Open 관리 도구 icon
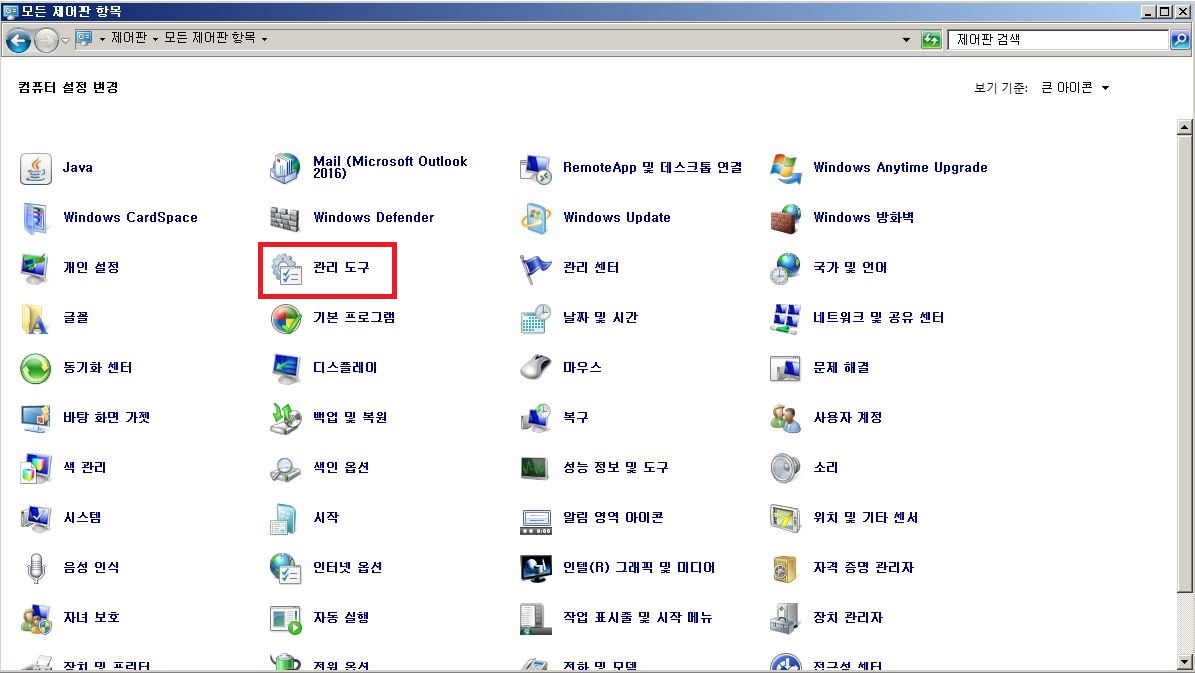 coord(285,268)
